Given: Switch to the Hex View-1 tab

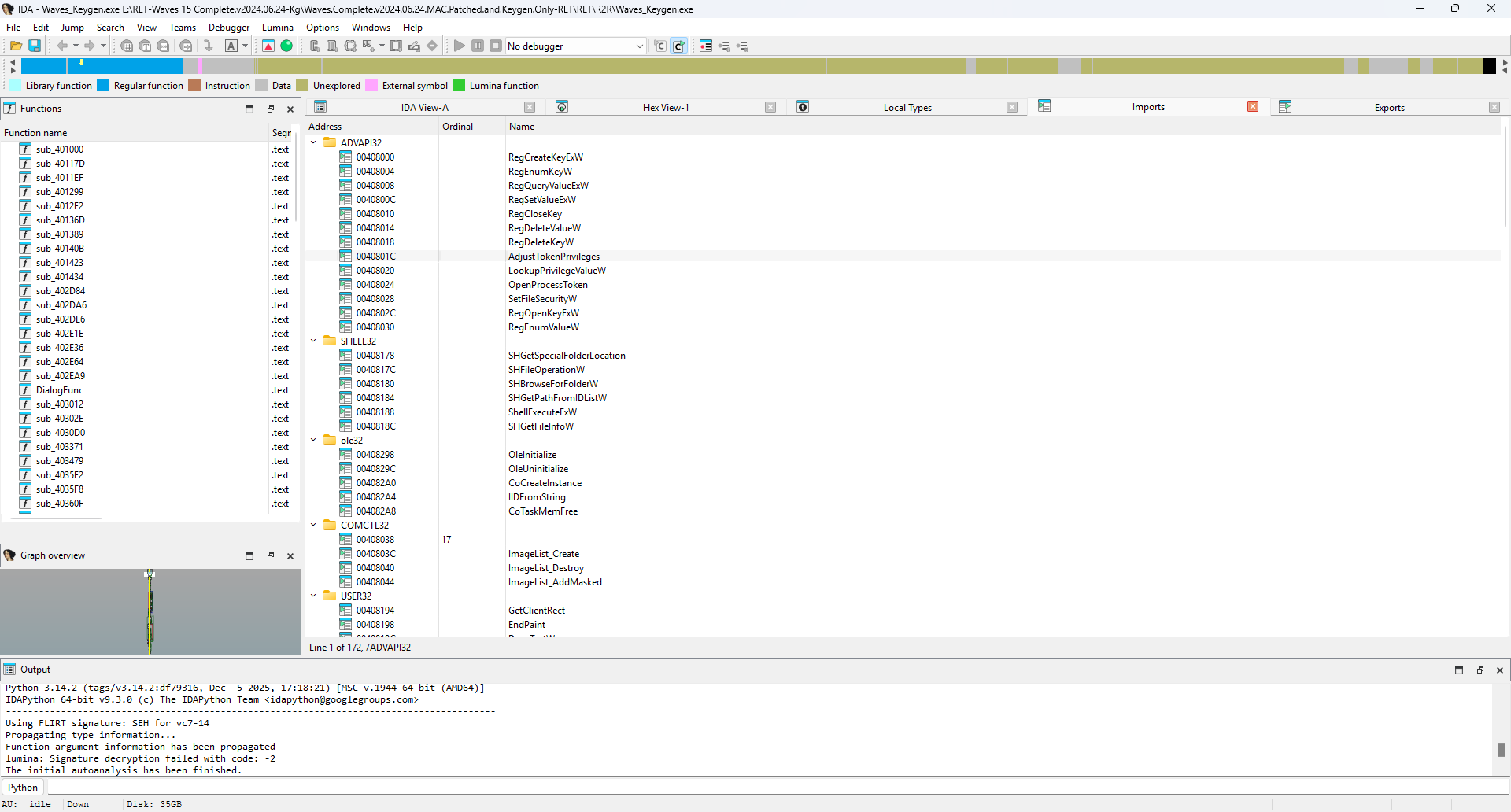Looking at the screenshot, I should pos(665,108).
